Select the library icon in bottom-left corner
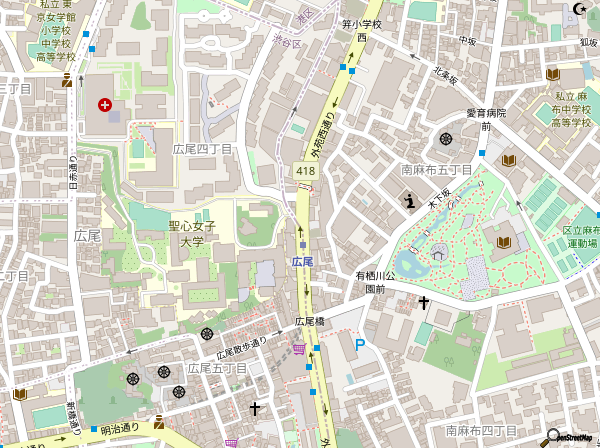Screen dimensions: 600x448 (19, 394)
